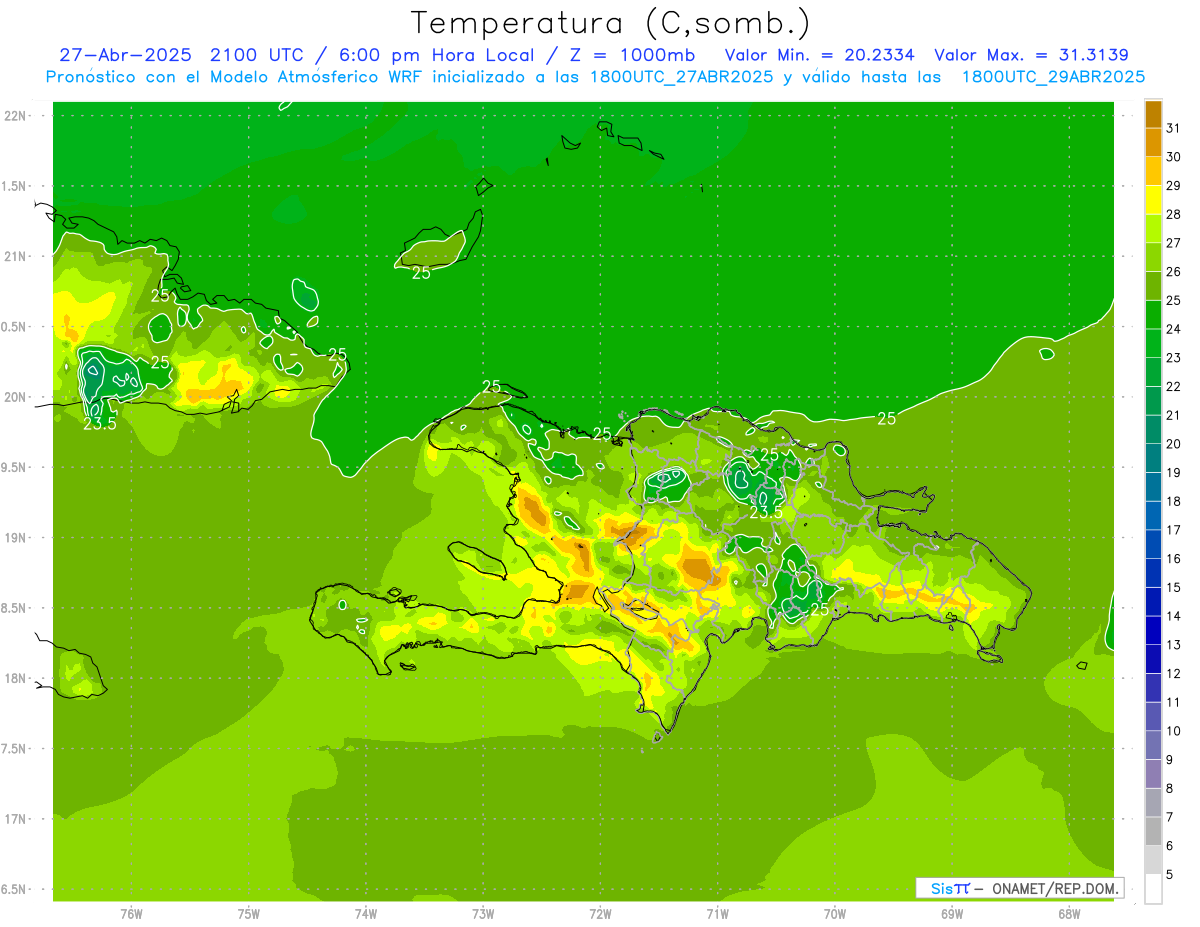Pick the green 24–25 colorbar segment
The width and height of the screenshot is (1200, 927).
[x=1153, y=315]
